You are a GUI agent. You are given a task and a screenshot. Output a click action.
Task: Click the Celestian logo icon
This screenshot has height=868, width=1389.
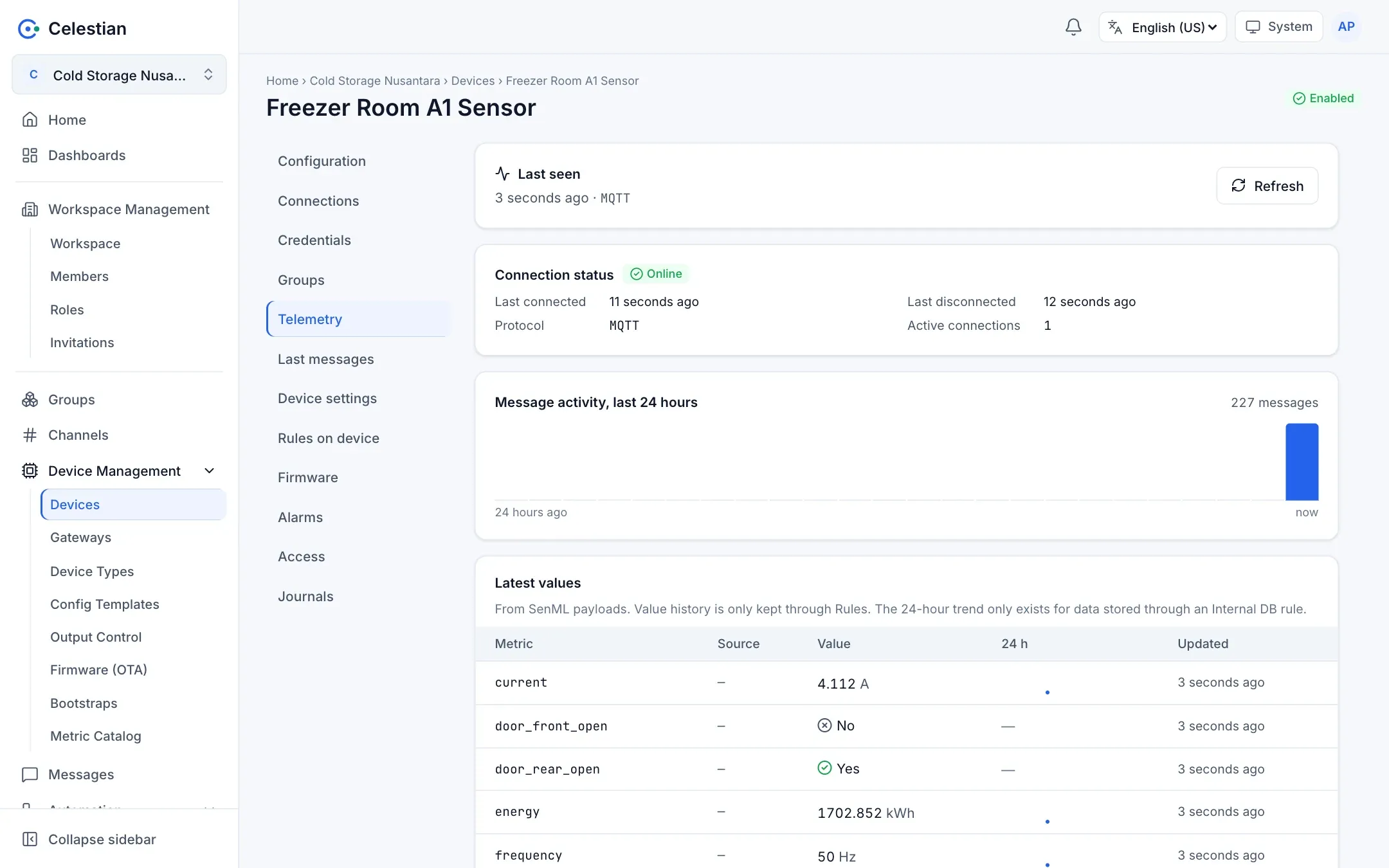click(x=28, y=28)
